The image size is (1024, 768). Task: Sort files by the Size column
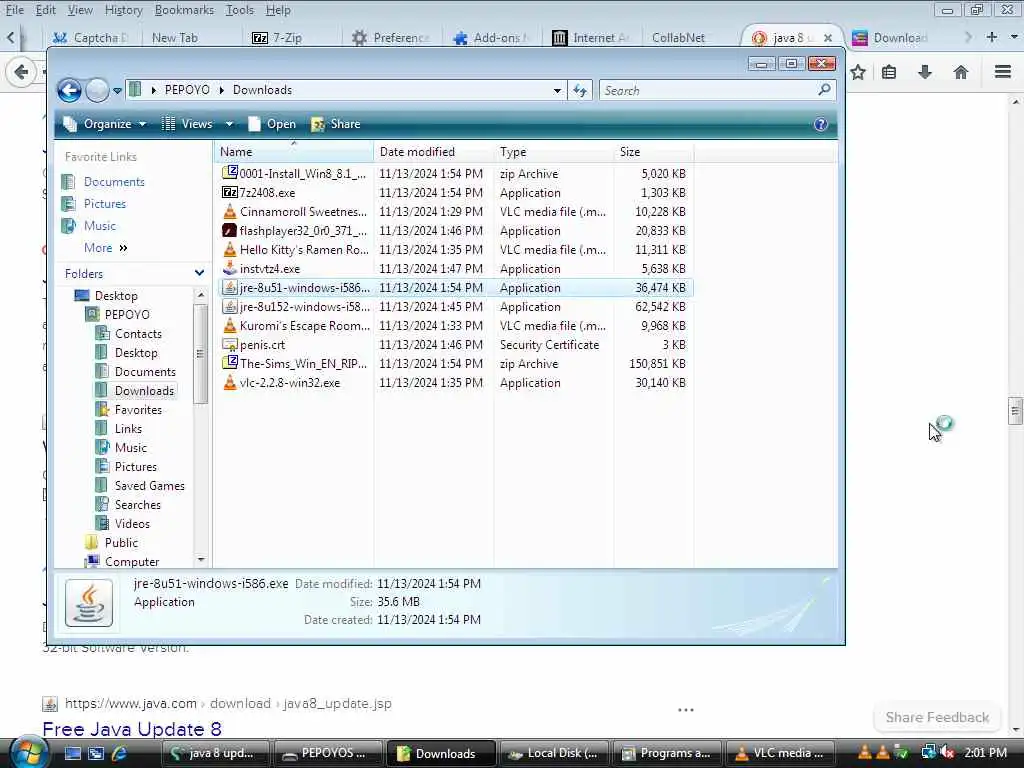pos(654,152)
